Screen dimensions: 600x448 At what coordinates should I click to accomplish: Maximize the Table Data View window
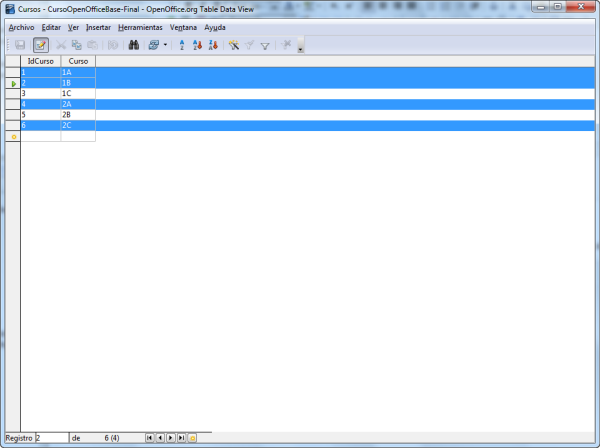(558, 7)
